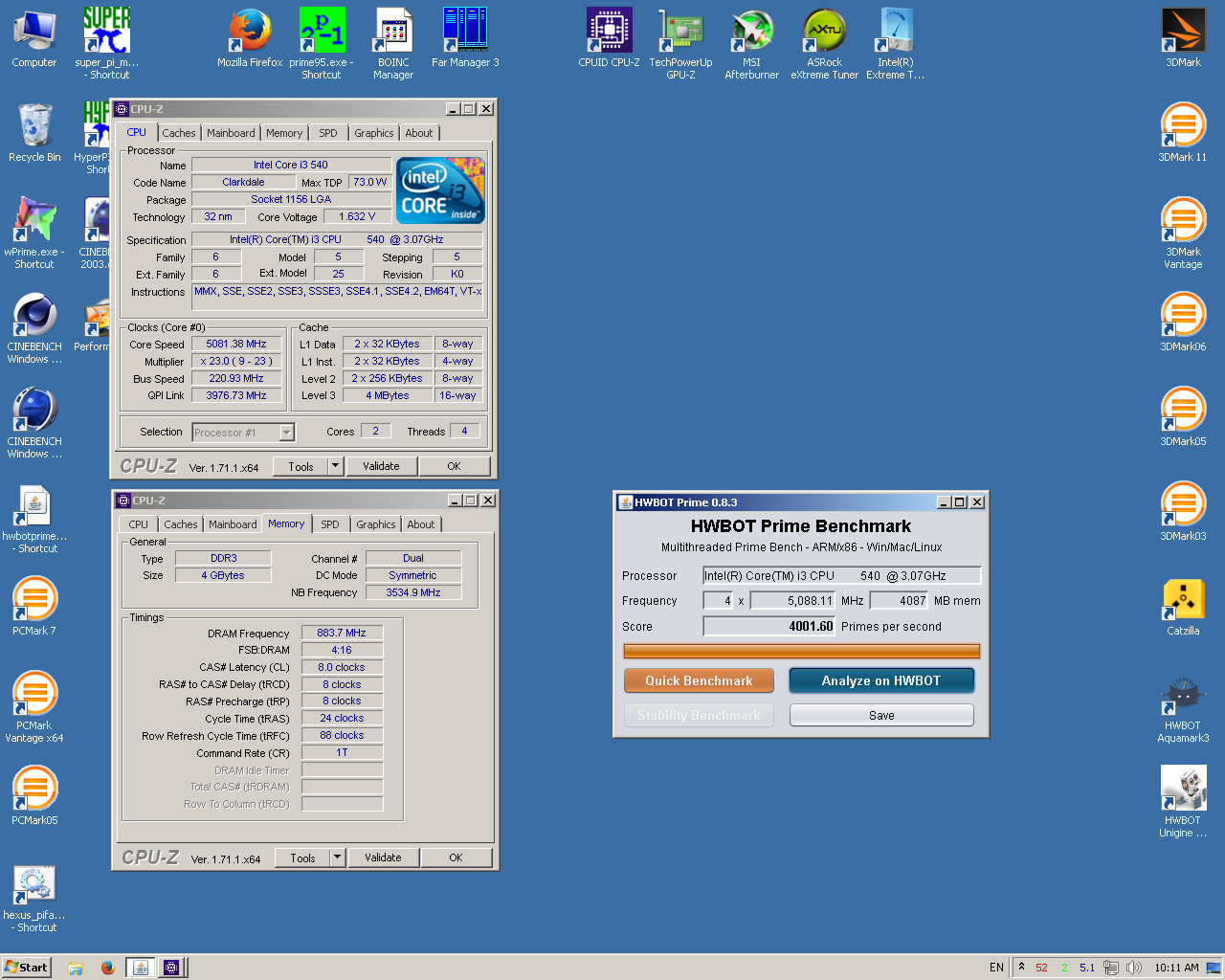Open 3DMark Vantage desktop shortcut
The width and height of the screenshot is (1225, 980).
[1183, 233]
